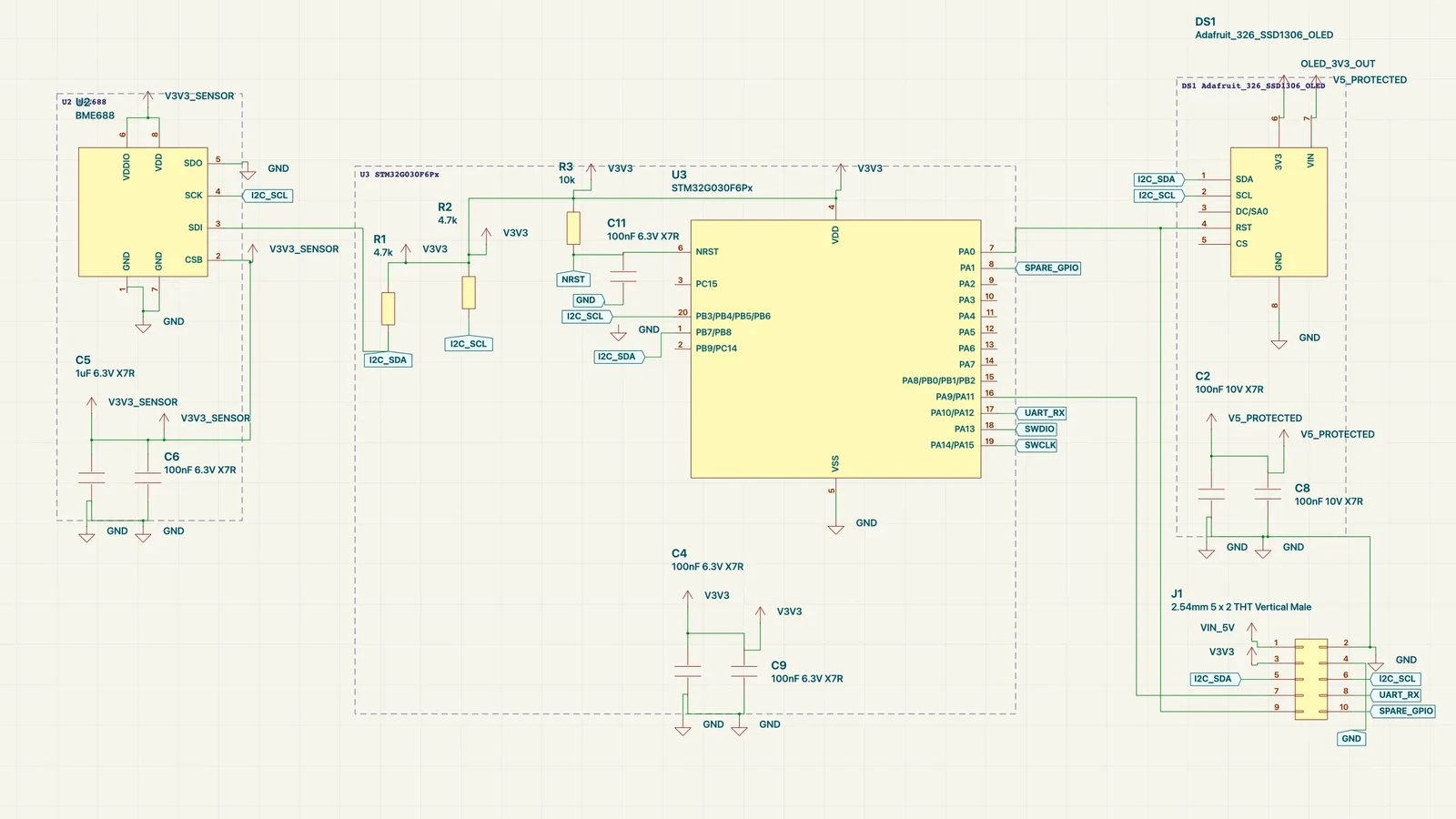Image resolution: width=1456 pixels, height=819 pixels.
Task: Click the PC15 pin name on U3
Action: (708, 284)
